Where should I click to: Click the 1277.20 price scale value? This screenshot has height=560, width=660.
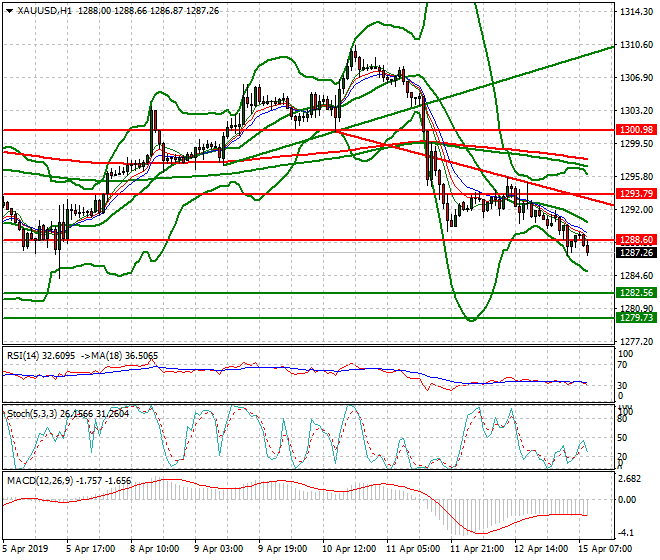(636, 341)
